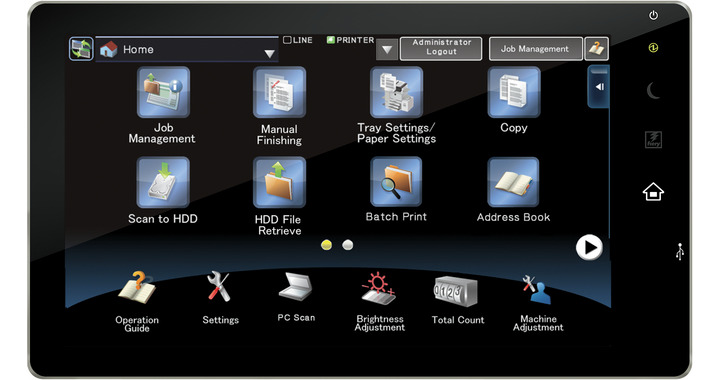This screenshot has height=380, width=720.
Task: Select the second page indicator dot
Action: tap(348, 245)
